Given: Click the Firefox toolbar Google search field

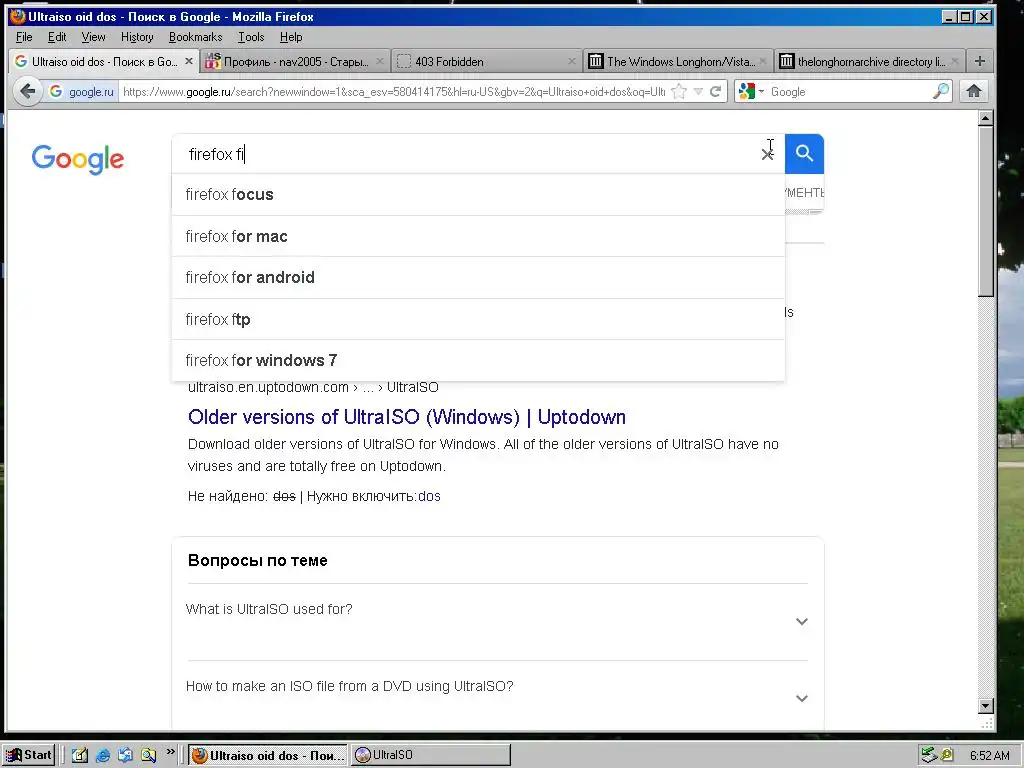Looking at the screenshot, I should [x=849, y=91].
